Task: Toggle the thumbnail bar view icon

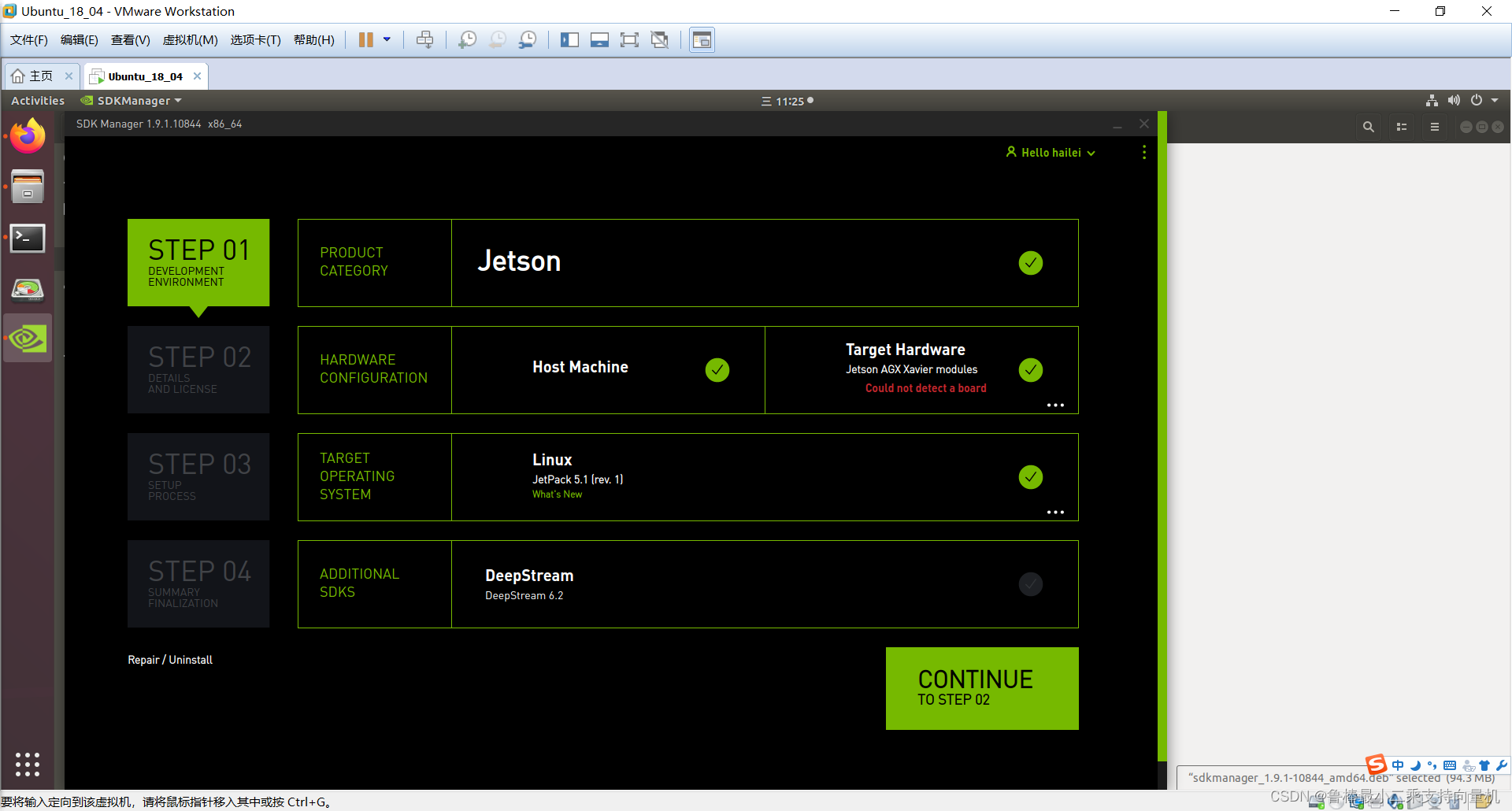Action: click(599, 40)
